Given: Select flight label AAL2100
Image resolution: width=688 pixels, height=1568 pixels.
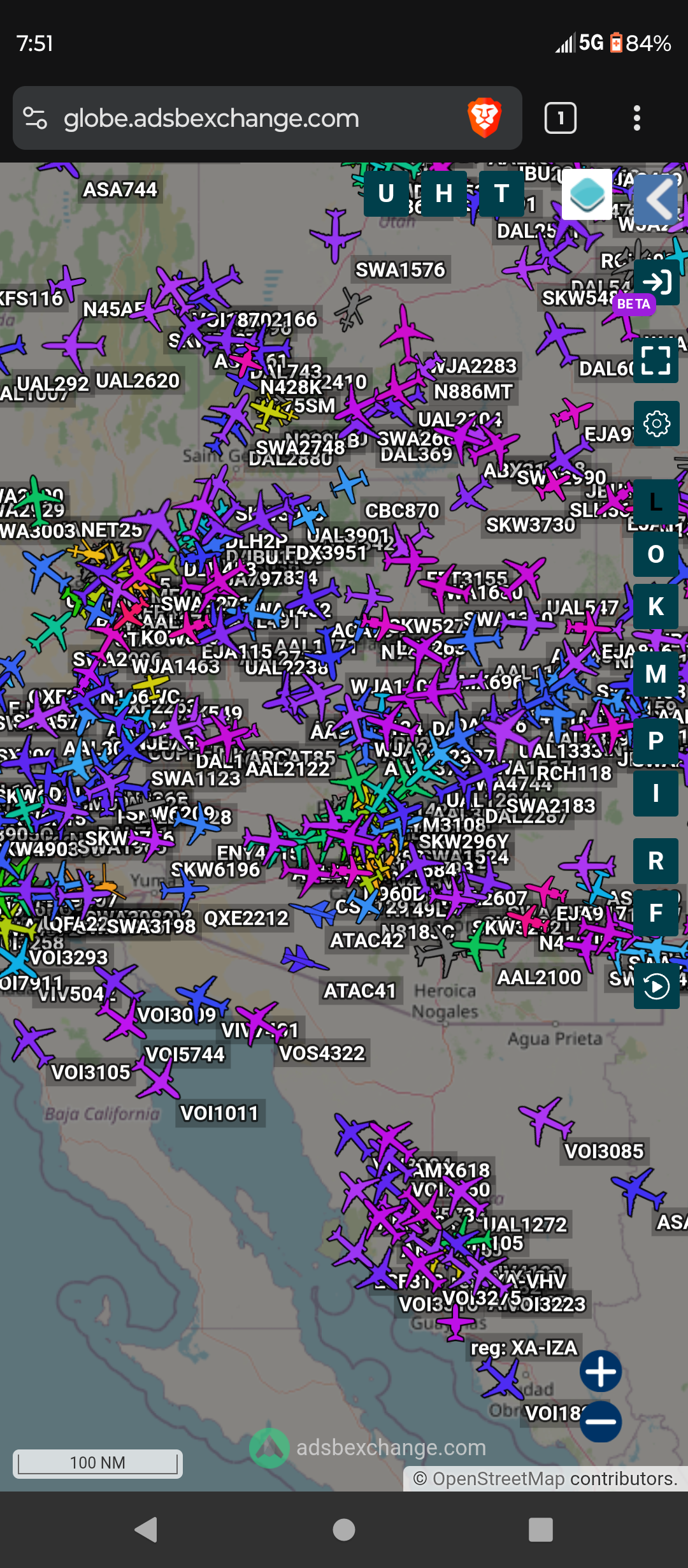Looking at the screenshot, I should click(539, 977).
